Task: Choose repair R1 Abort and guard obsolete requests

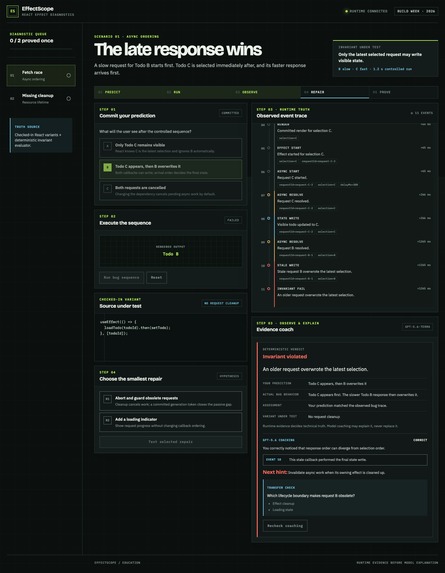Action: pos(171,401)
